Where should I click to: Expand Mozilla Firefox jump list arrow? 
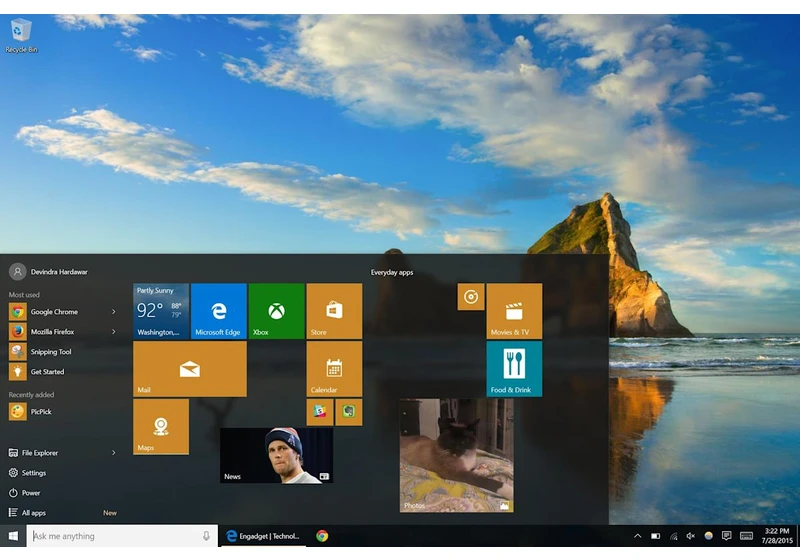pyautogui.click(x=114, y=332)
